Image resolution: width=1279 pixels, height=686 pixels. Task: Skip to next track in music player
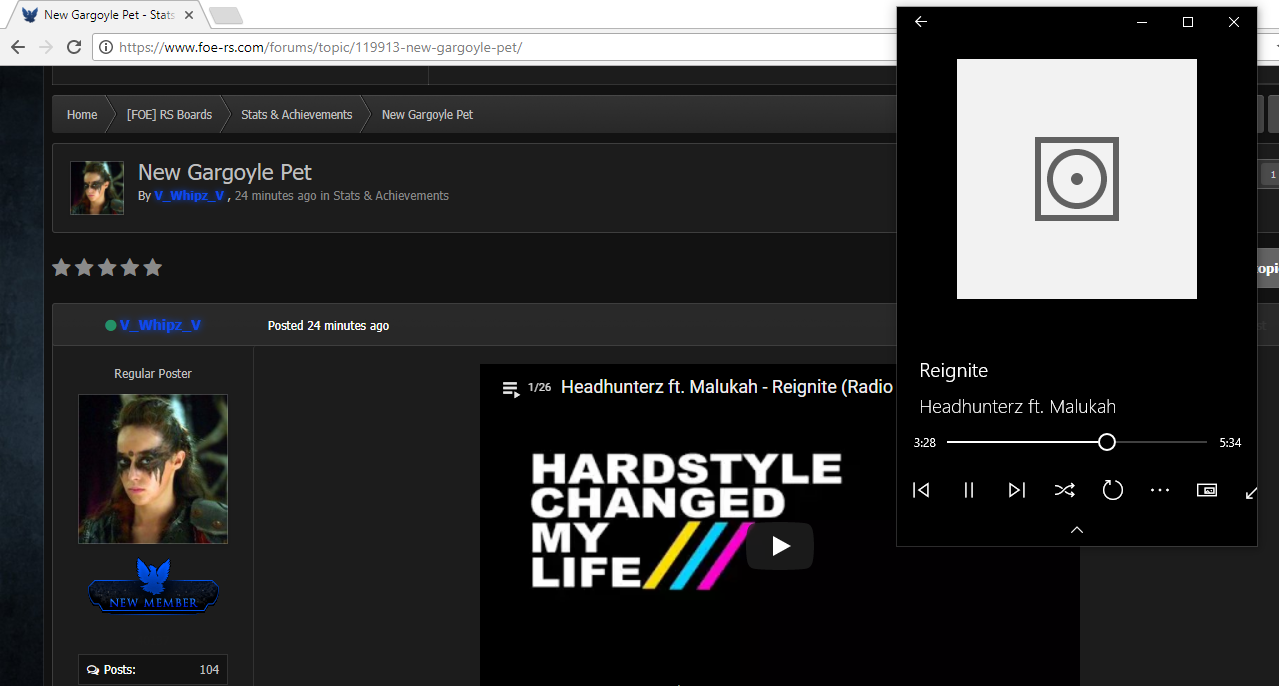click(x=1017, y=490)
